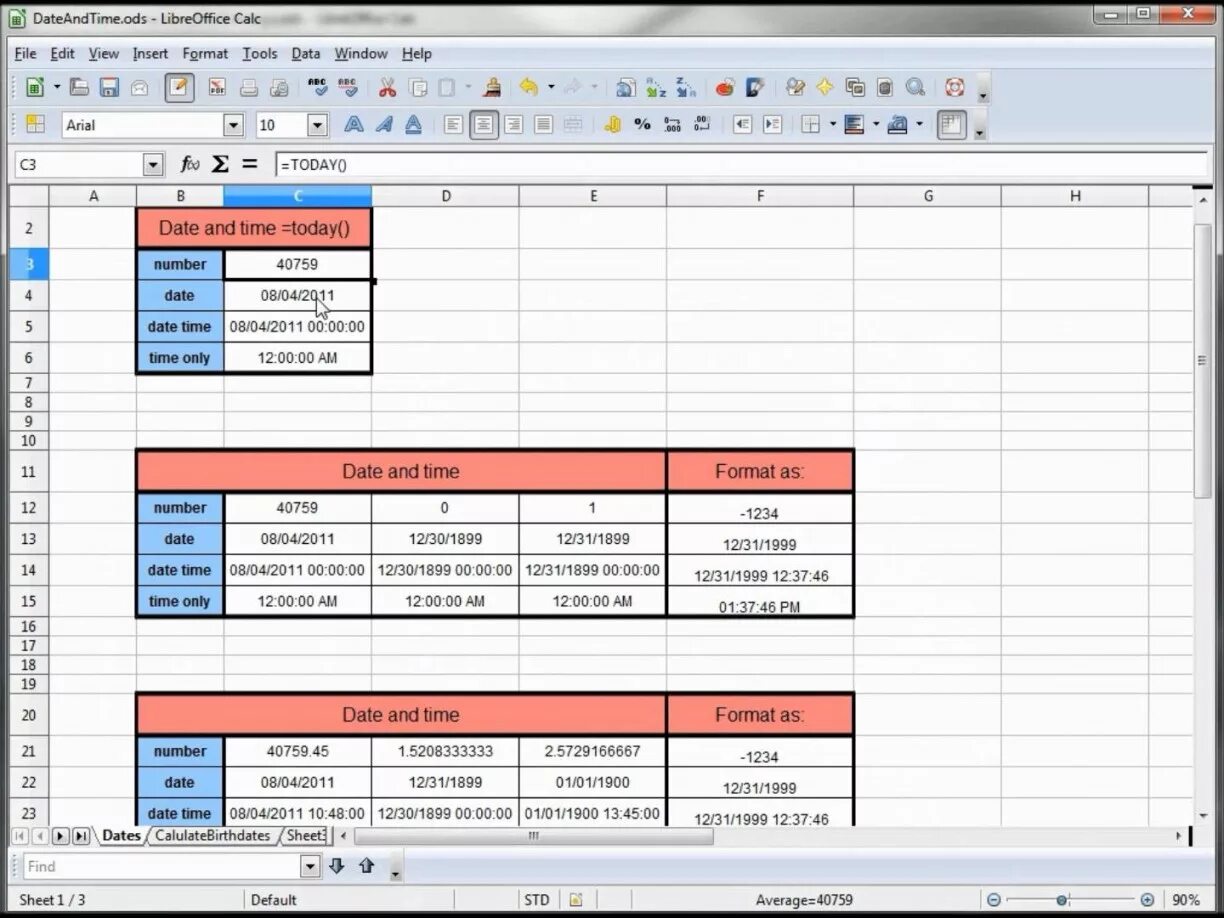Toggle Underline formatting
The height and width of the screenshot is (918, 1224).
pos(413,125)
